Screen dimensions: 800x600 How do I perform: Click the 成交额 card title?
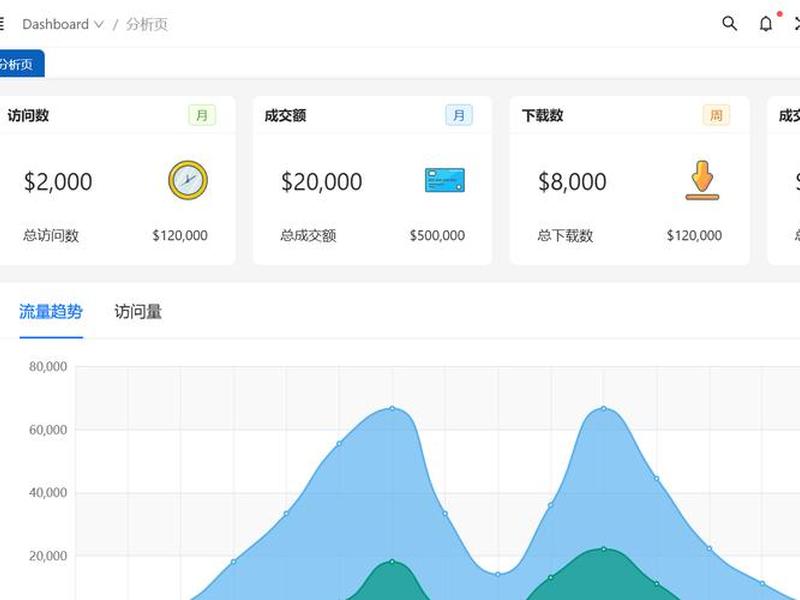[x=285, y=115]
